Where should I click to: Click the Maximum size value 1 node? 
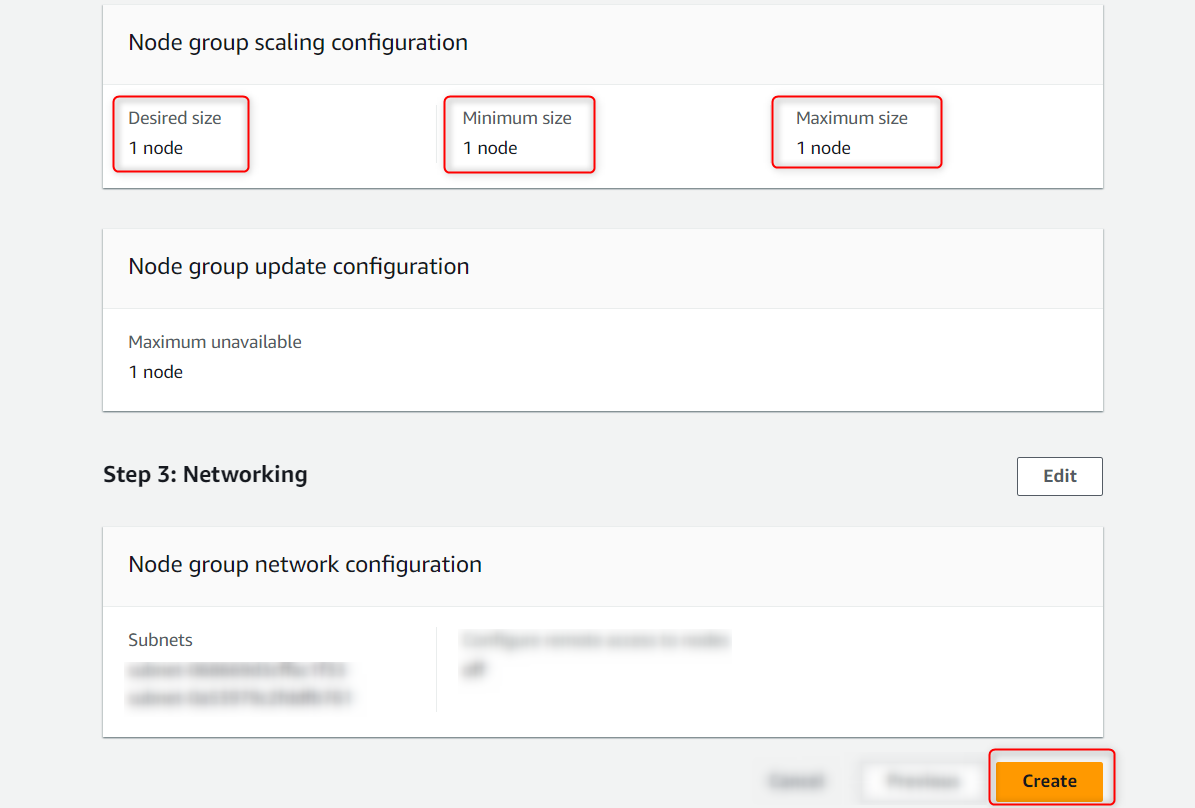point(824,148)
